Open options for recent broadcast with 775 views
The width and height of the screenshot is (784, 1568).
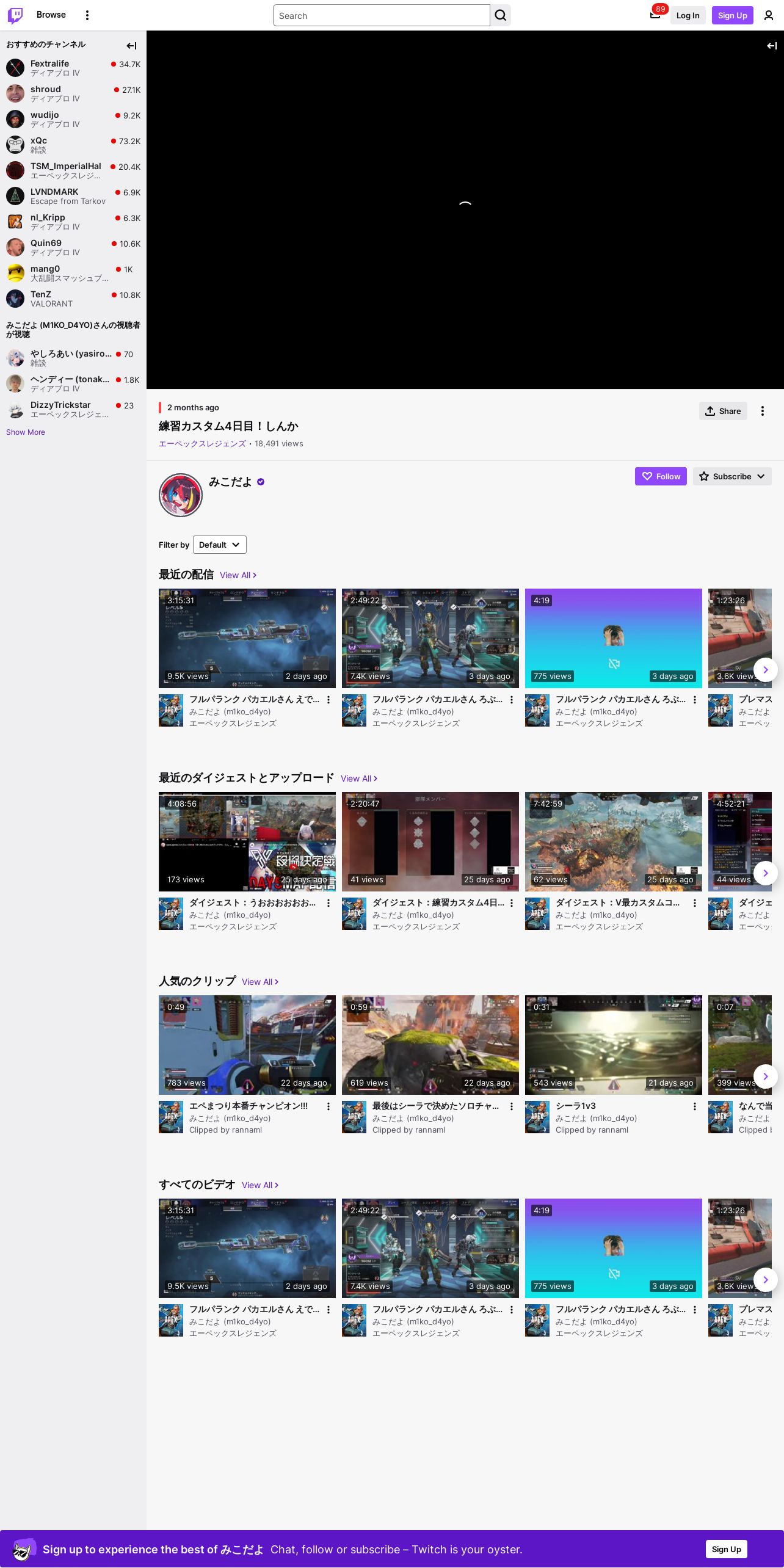click(x=695, y=700)
